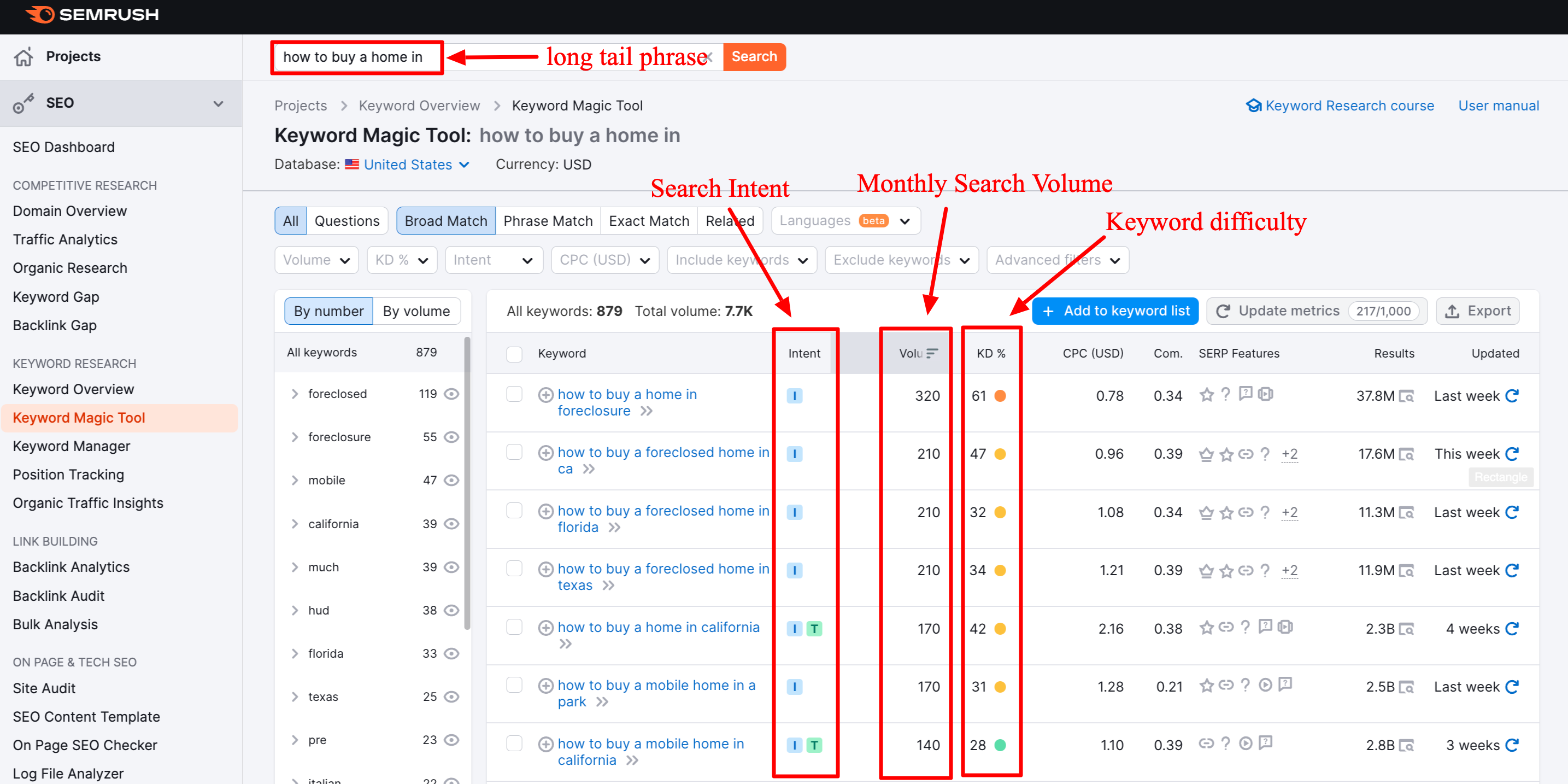
Task: Click double-arrow icon after 'texas' keyword
Action: [x=608, y=586]
